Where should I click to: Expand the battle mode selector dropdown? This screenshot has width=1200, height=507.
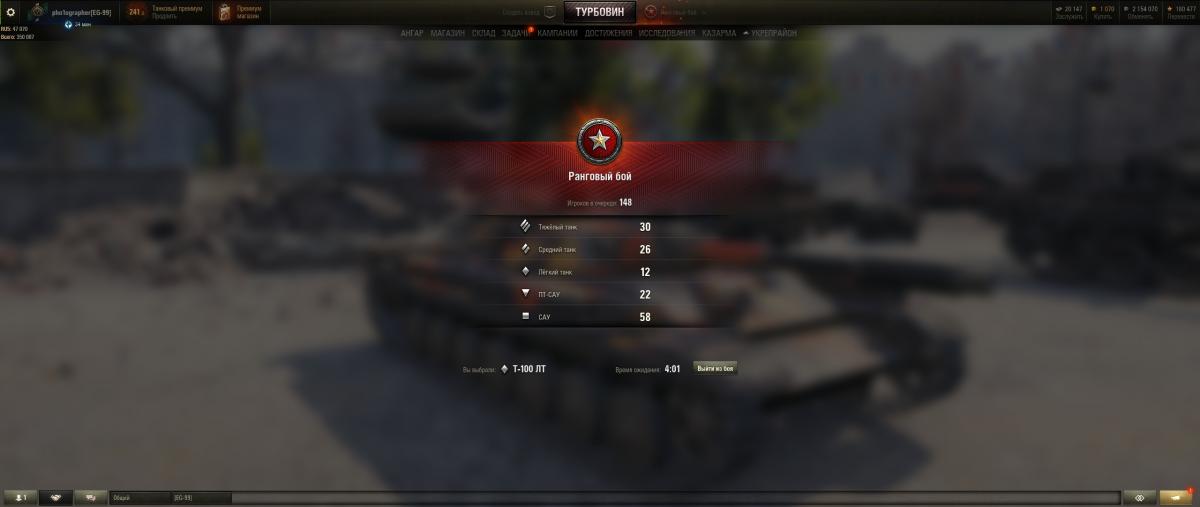(x=704, y=12)
